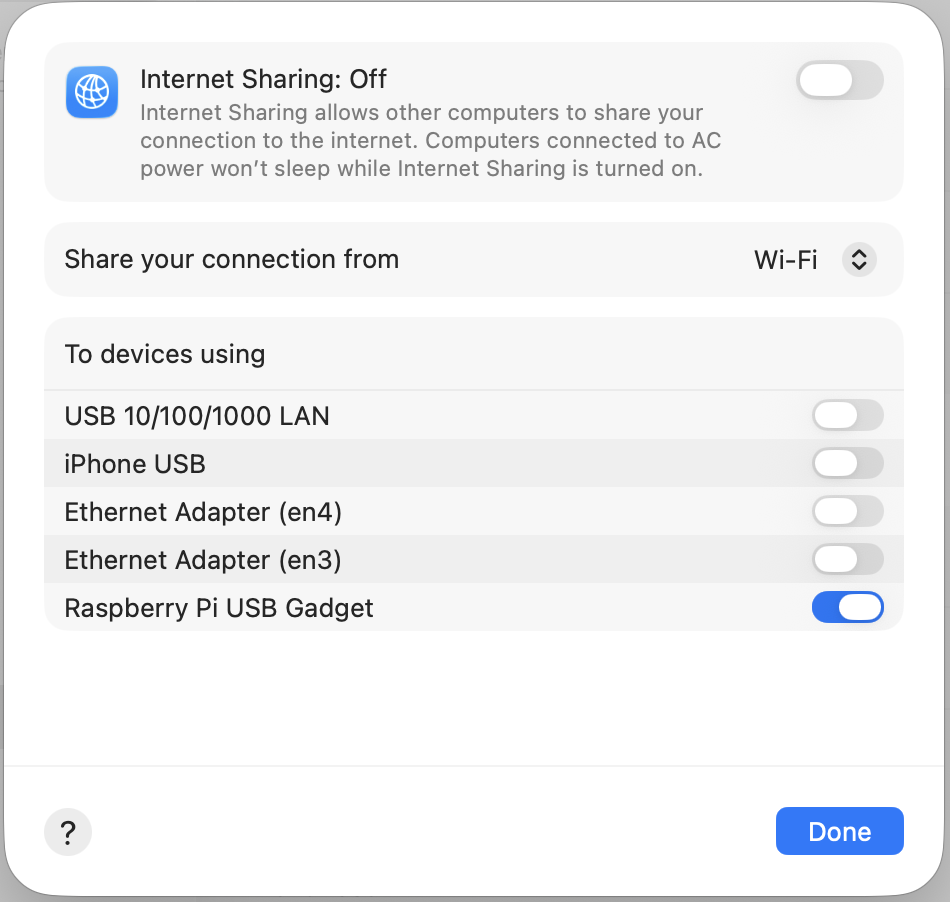Select the iPhone USB row label
Screen dimensions: 950x902
coord(135,464)
